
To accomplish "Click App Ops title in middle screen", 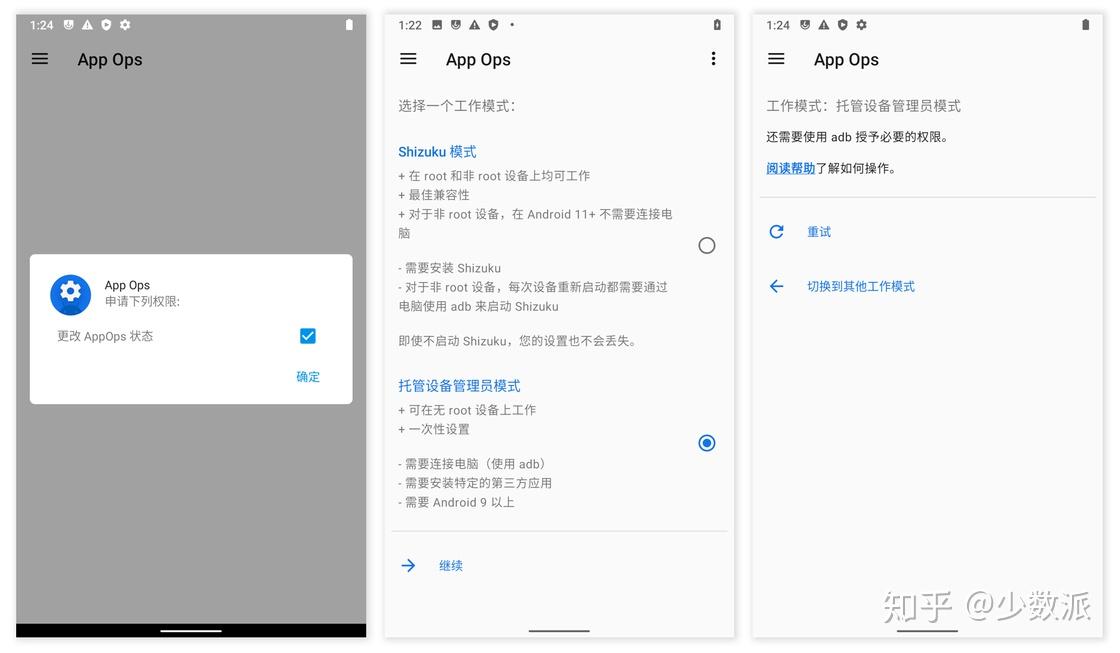I will coord(478,60).
